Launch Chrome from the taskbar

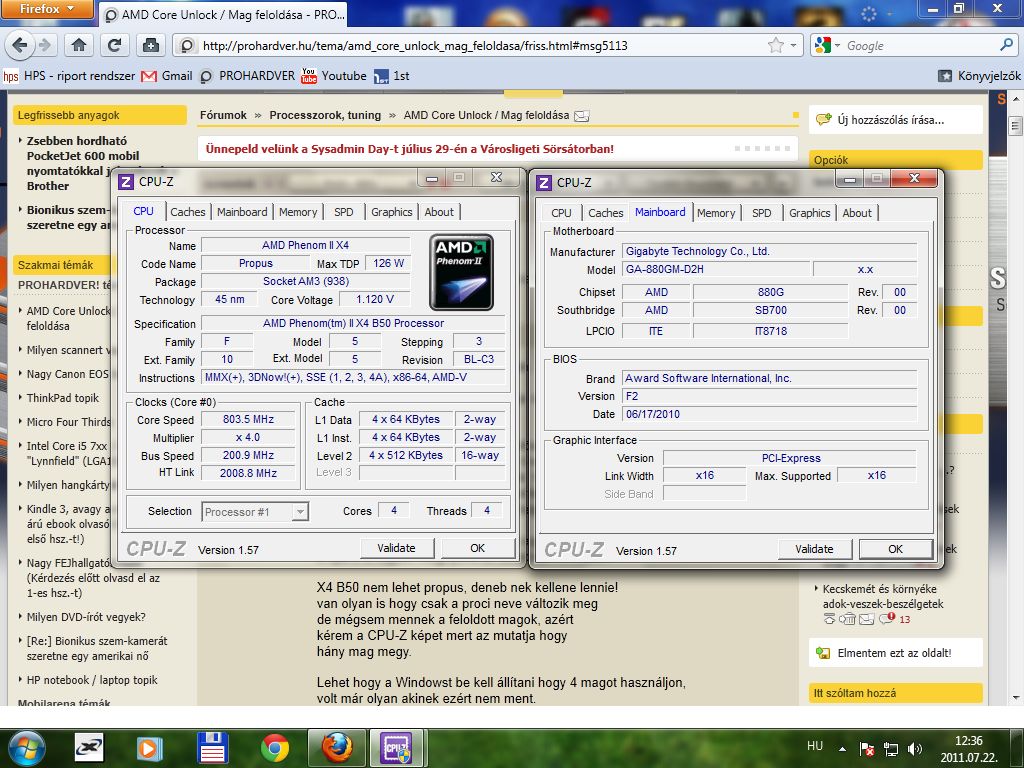[275, 748]
